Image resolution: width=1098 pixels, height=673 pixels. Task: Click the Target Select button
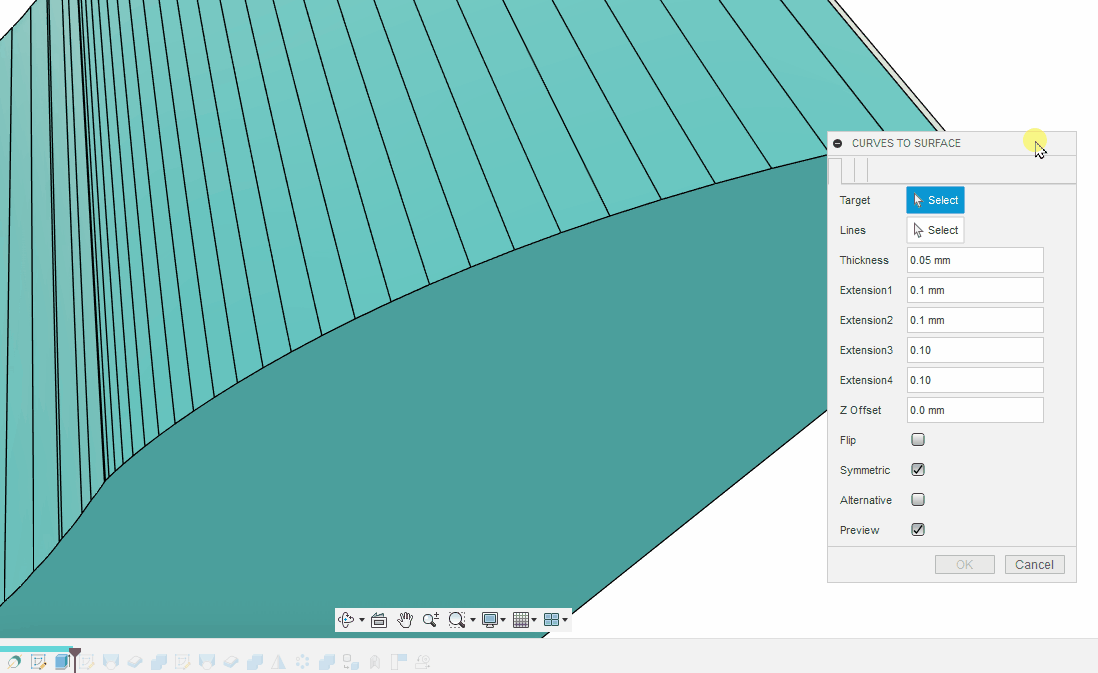pos(935,200)
